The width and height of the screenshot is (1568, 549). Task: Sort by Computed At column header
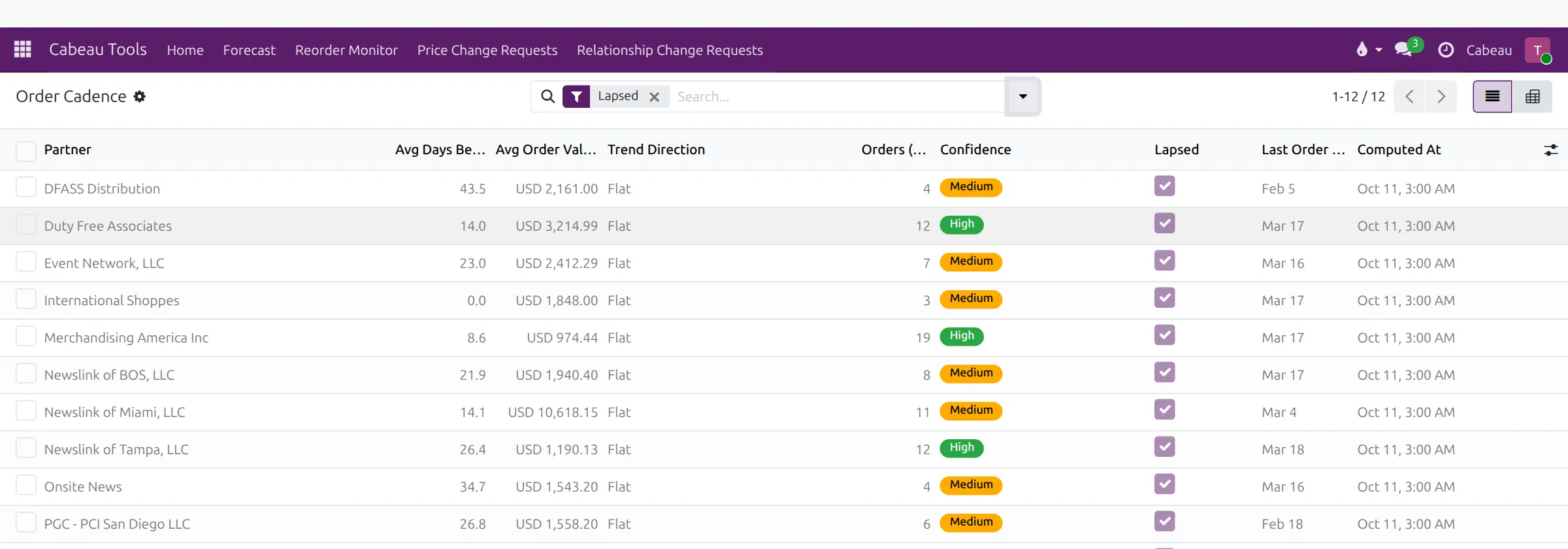coord(1399,150)
